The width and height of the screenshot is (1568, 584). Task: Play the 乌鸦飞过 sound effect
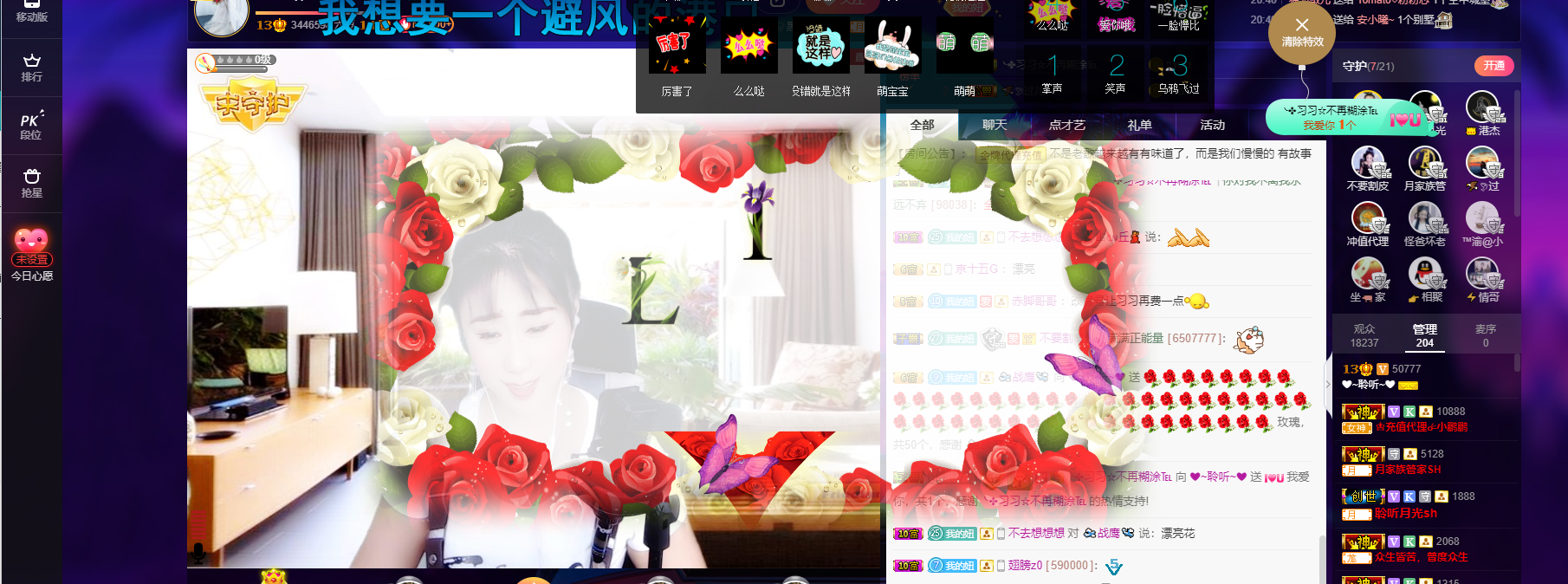coord(1179,73)
